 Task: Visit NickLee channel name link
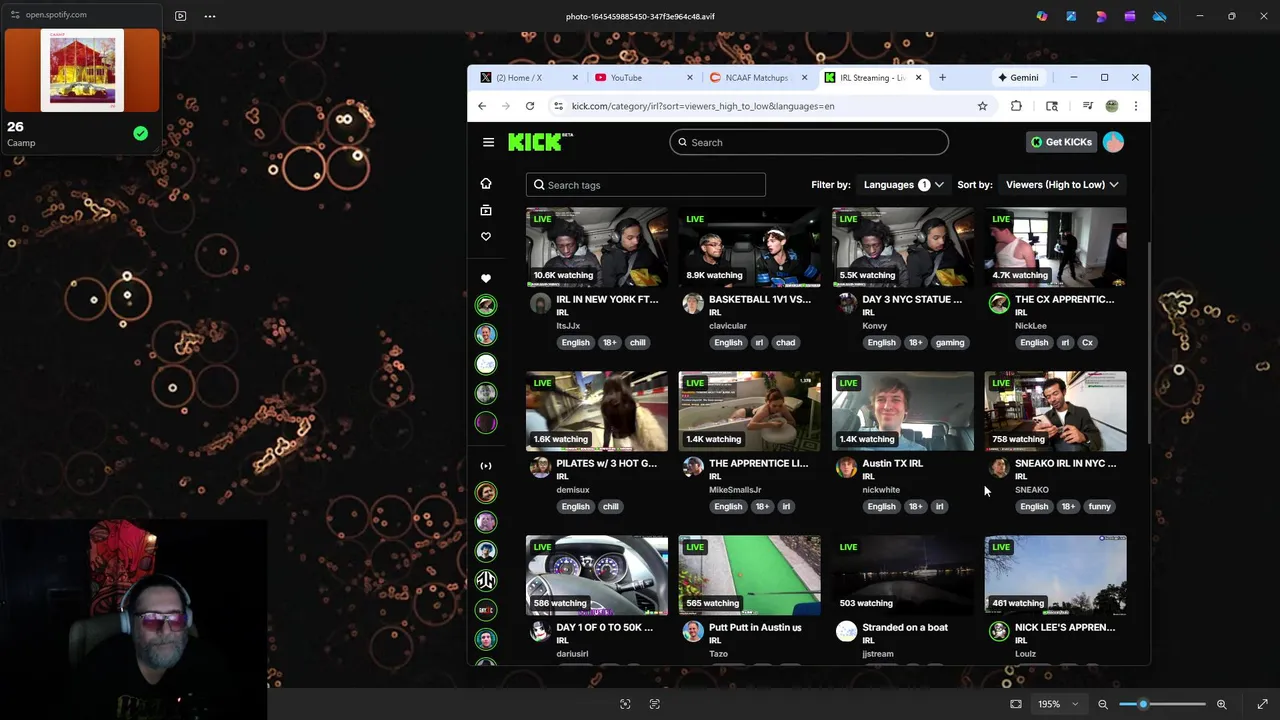tap(1031, 325)
